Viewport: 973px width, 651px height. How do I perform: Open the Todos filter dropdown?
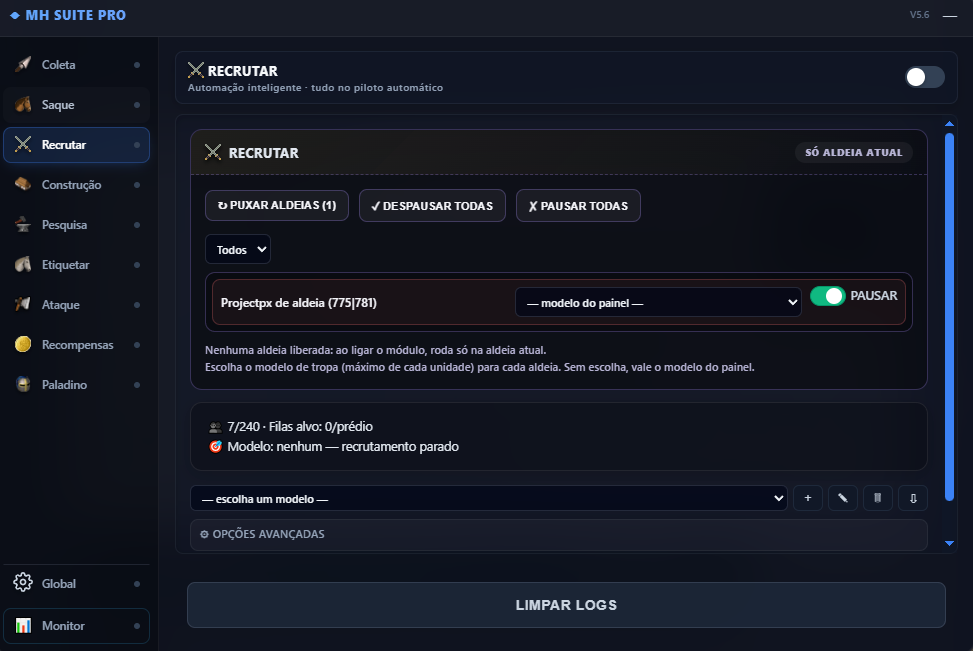click(238, 249)
